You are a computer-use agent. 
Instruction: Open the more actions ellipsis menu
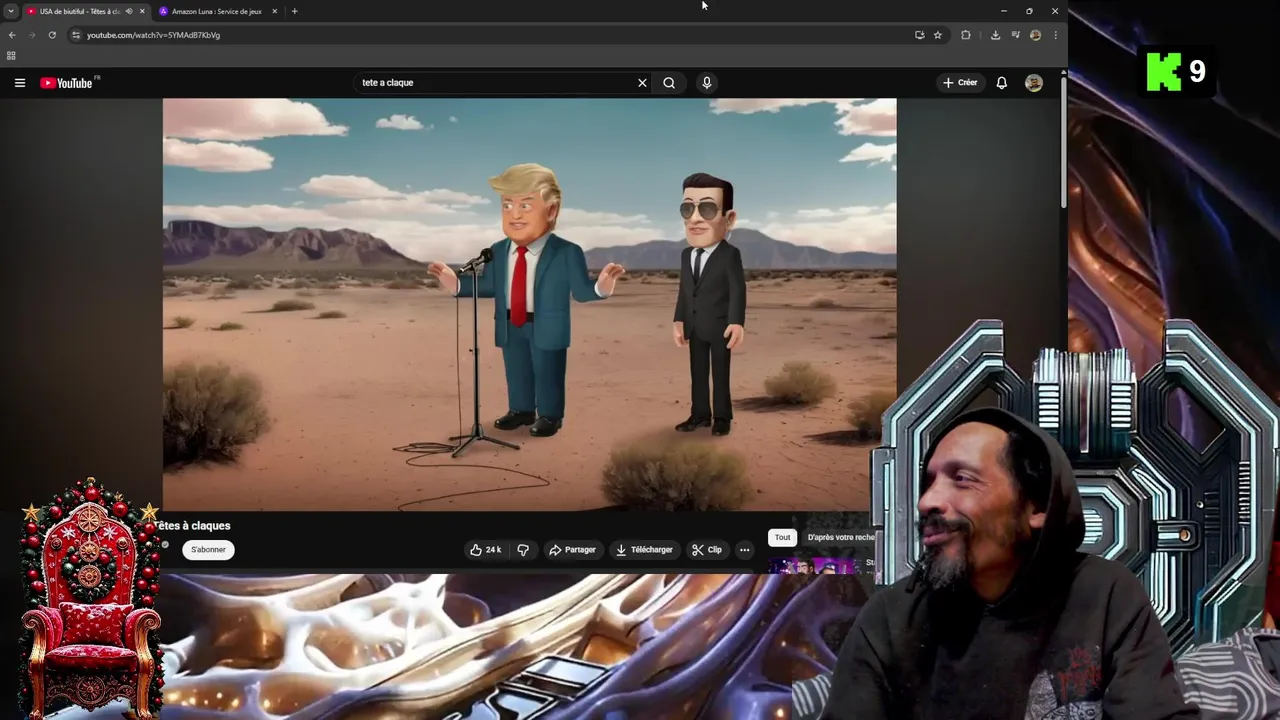point(744,550)
